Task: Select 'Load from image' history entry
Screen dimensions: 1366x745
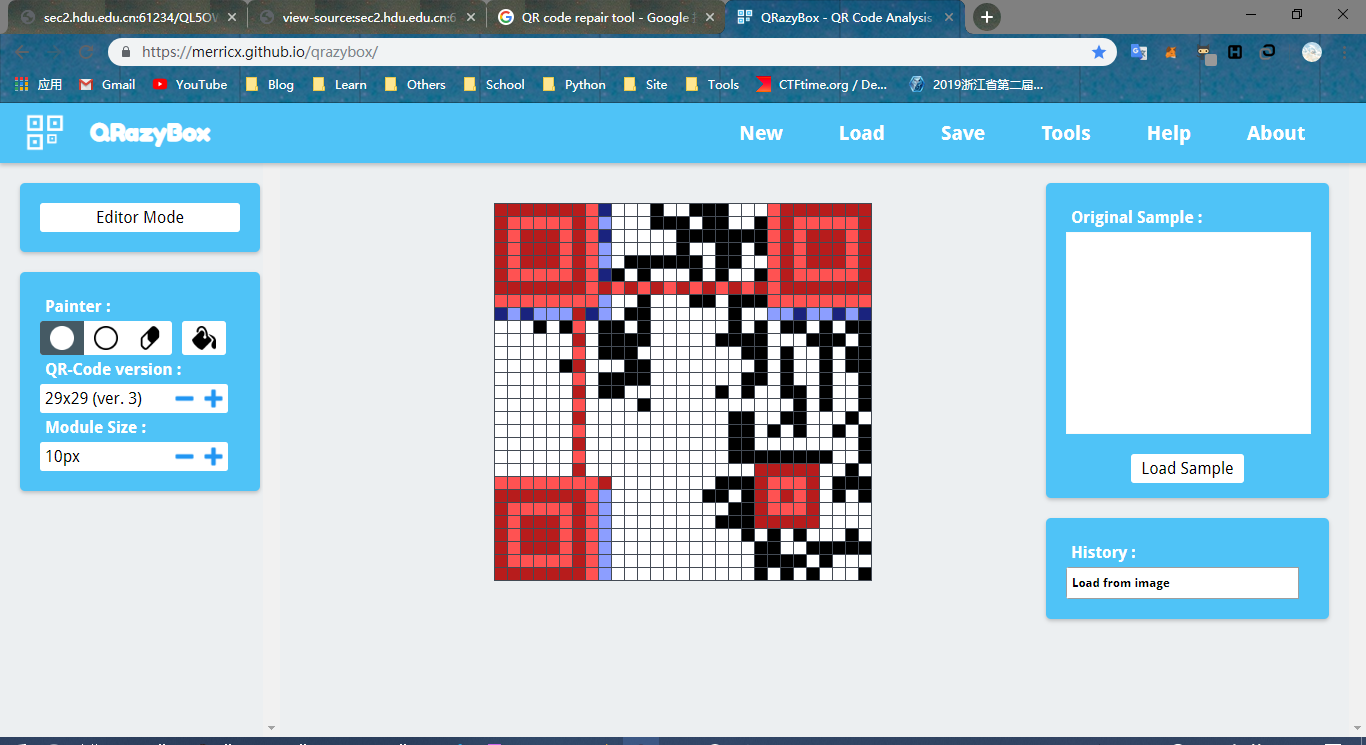Action: click(x=1182, y=583)
